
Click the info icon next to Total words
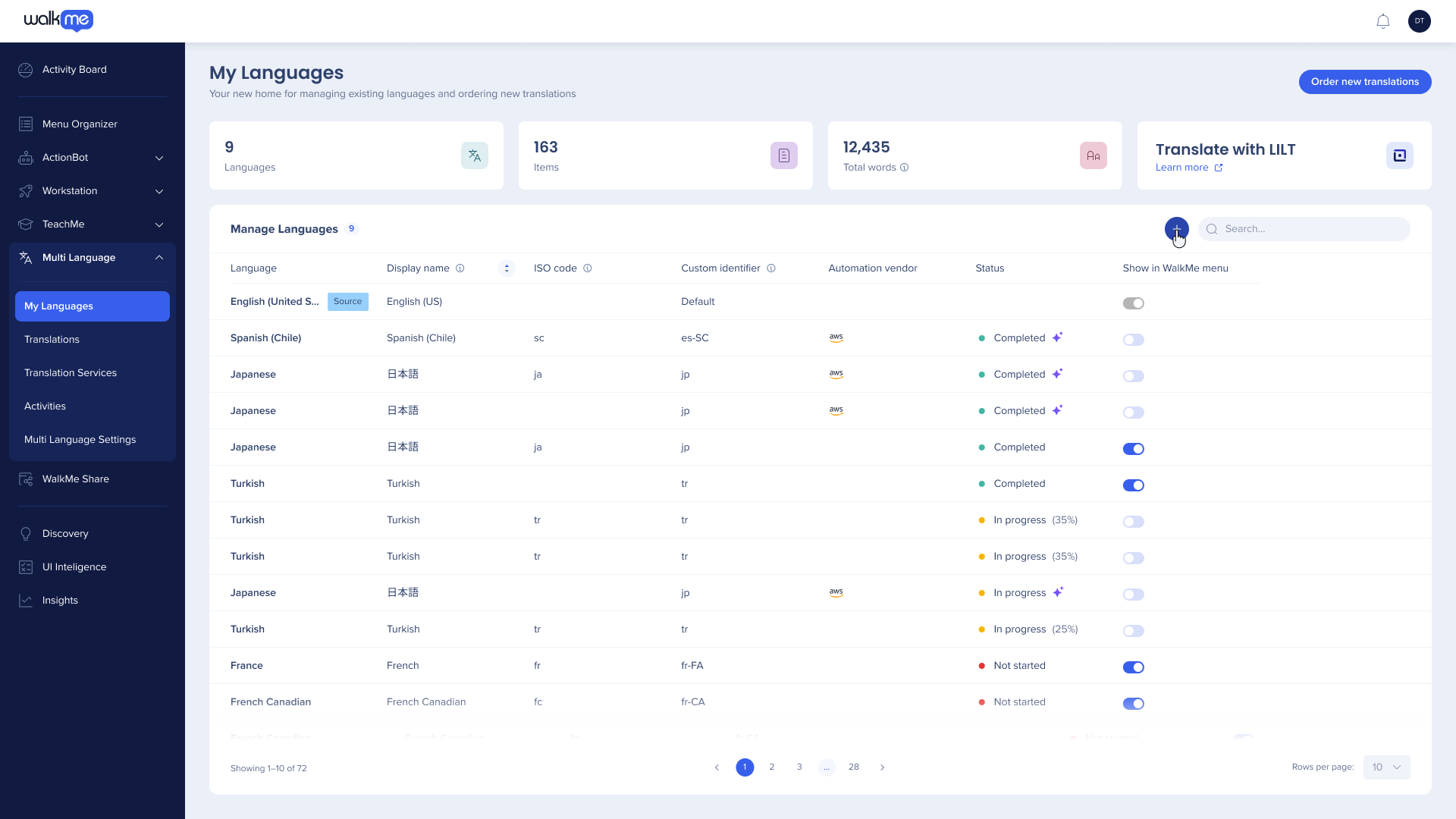[x=904, y=168]
